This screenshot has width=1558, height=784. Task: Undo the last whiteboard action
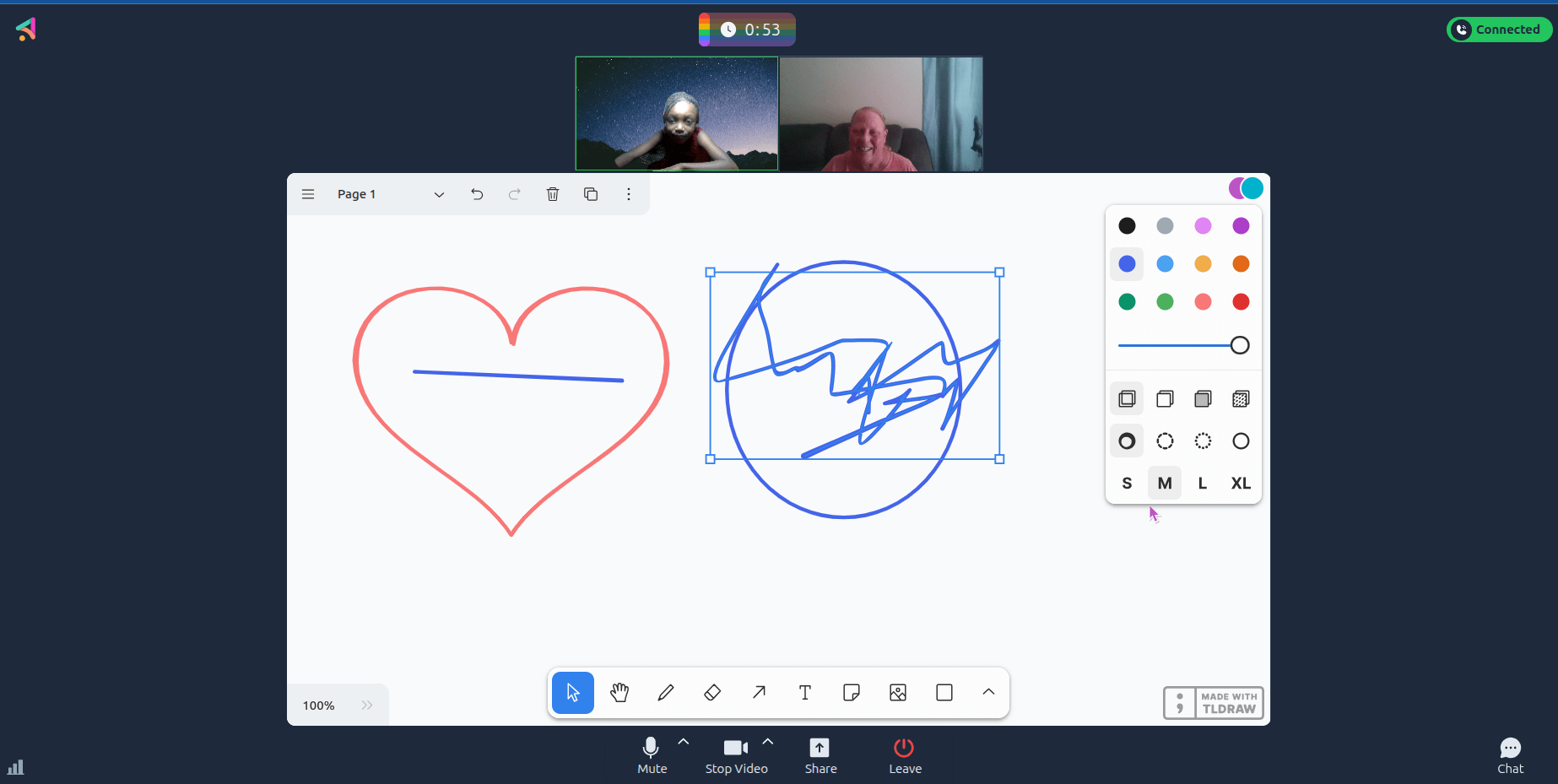coord(477,194)
